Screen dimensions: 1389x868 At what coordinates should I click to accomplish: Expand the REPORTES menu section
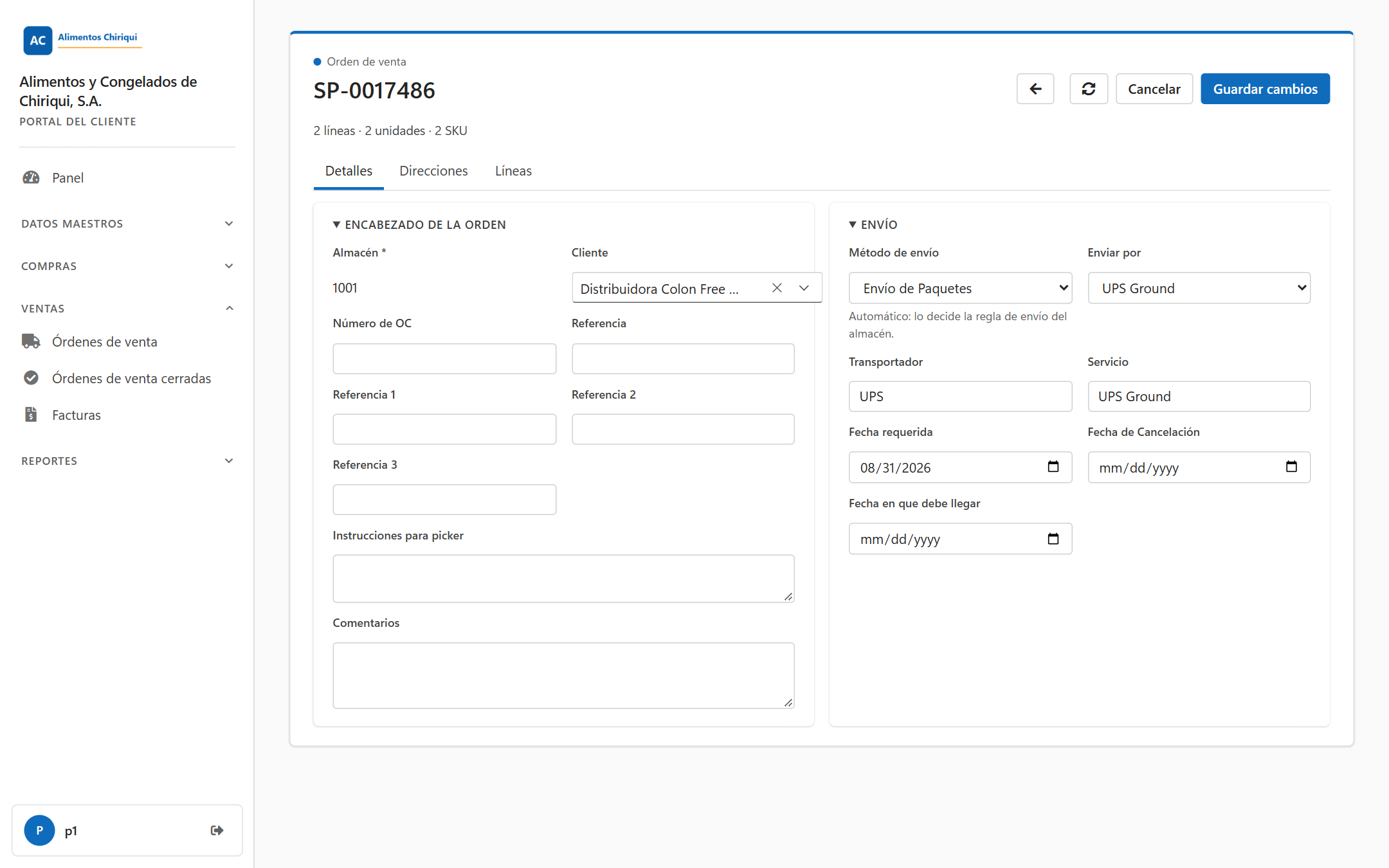point(127,461)
